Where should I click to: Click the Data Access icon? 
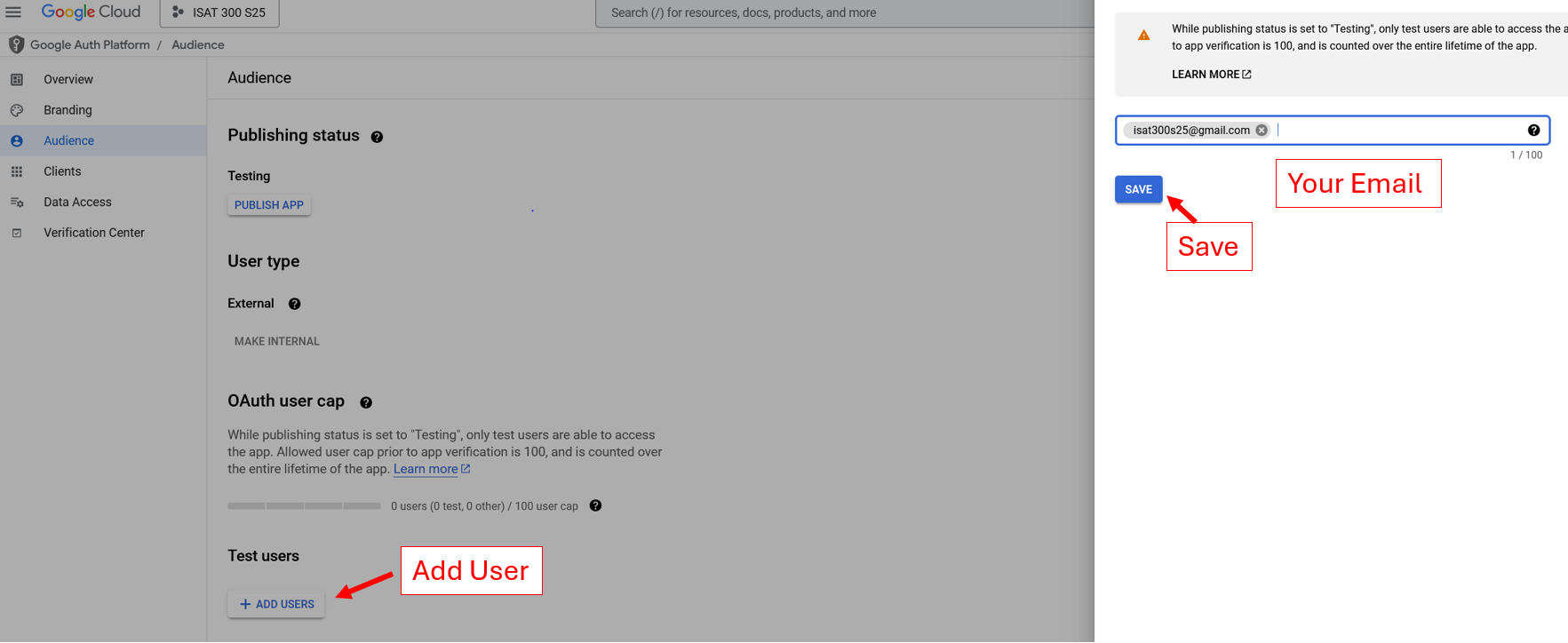pyautogui.click(x=17, y=202)
